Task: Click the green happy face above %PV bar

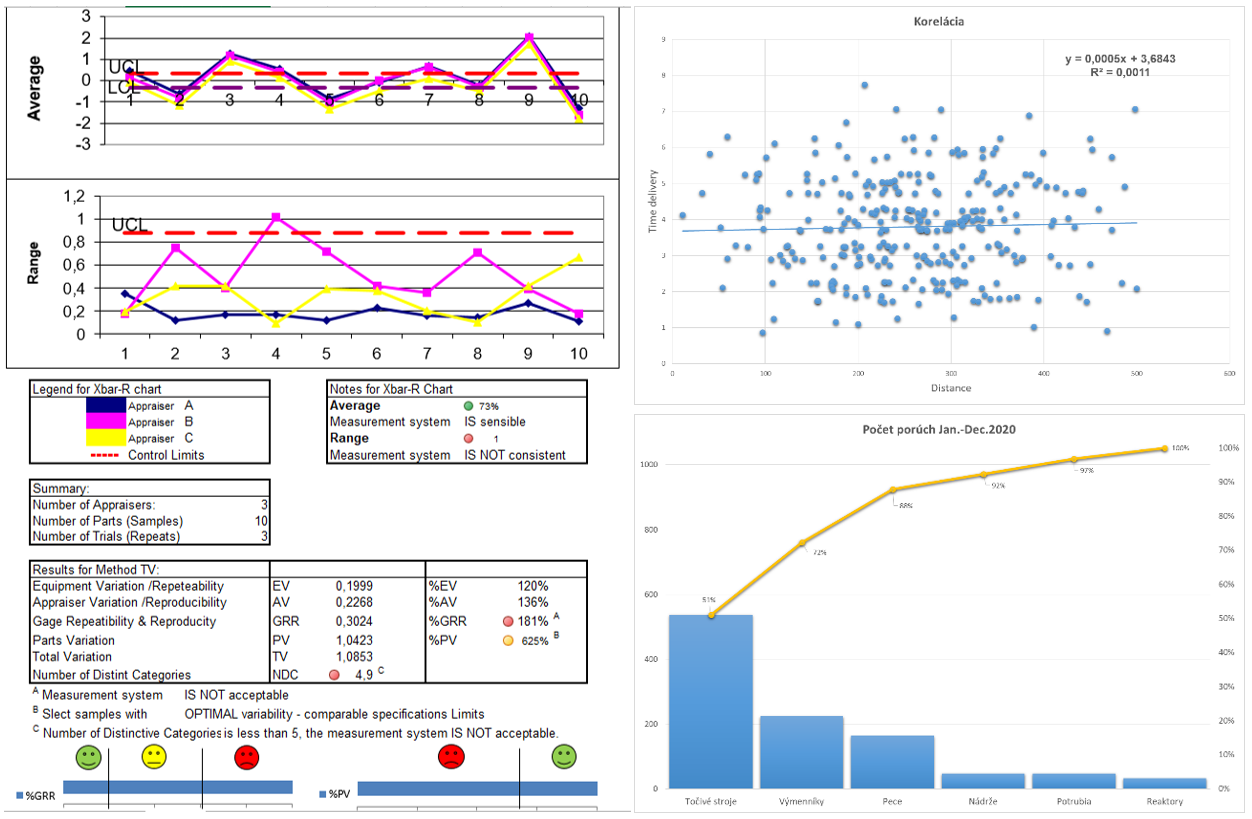Action: (x=565, y=757)
